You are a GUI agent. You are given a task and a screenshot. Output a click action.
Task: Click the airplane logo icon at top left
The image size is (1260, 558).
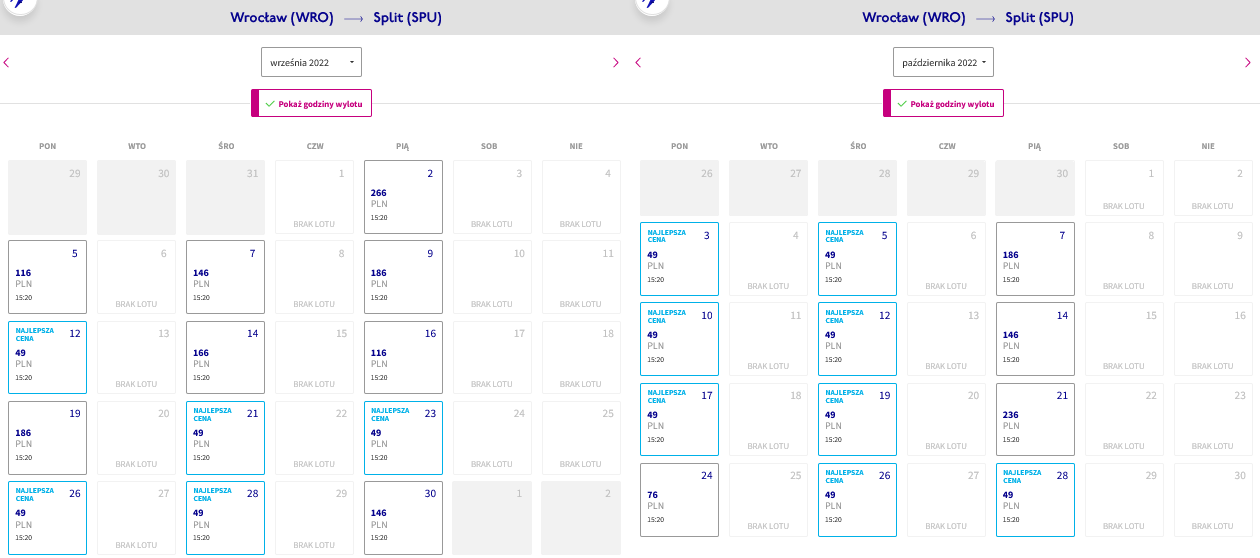[18, 3]
